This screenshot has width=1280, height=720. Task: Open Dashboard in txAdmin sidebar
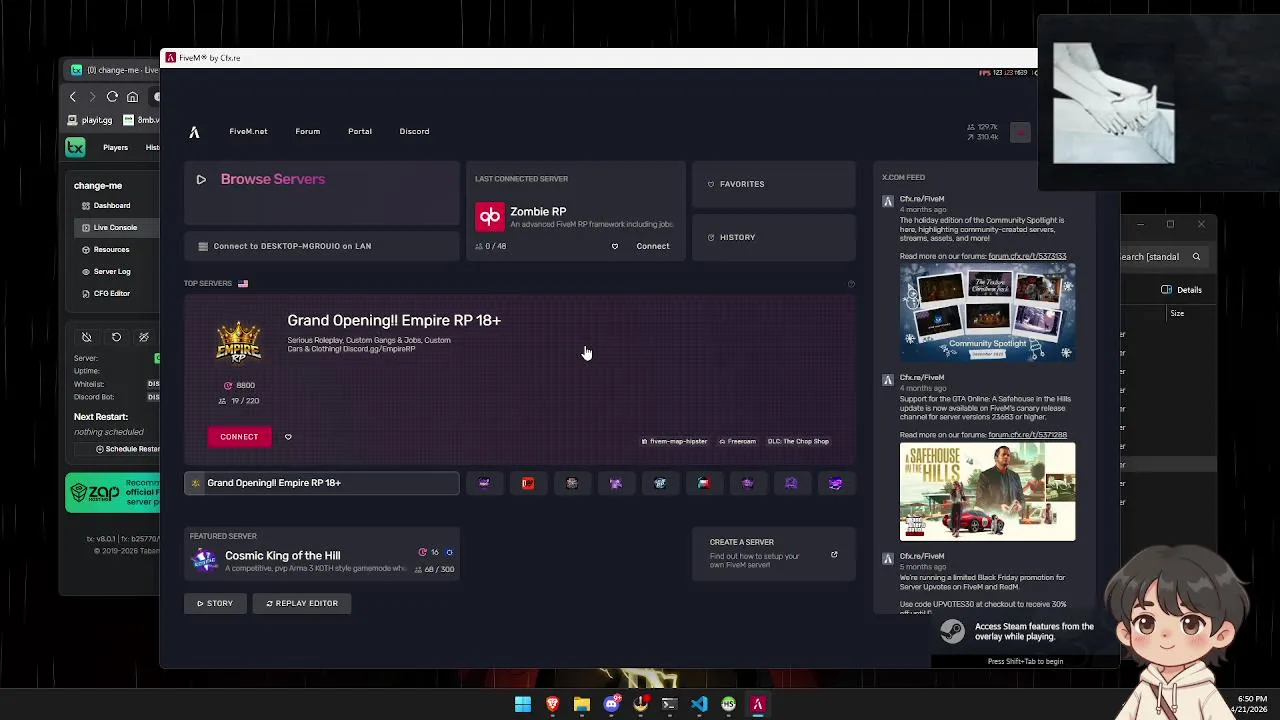[x=112, y=205]
